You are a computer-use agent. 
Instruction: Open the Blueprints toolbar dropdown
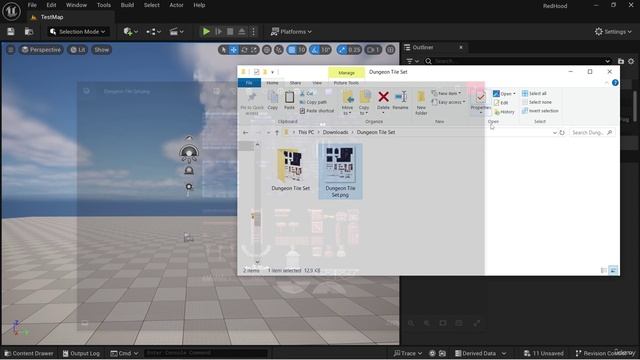tap(153, 31)
